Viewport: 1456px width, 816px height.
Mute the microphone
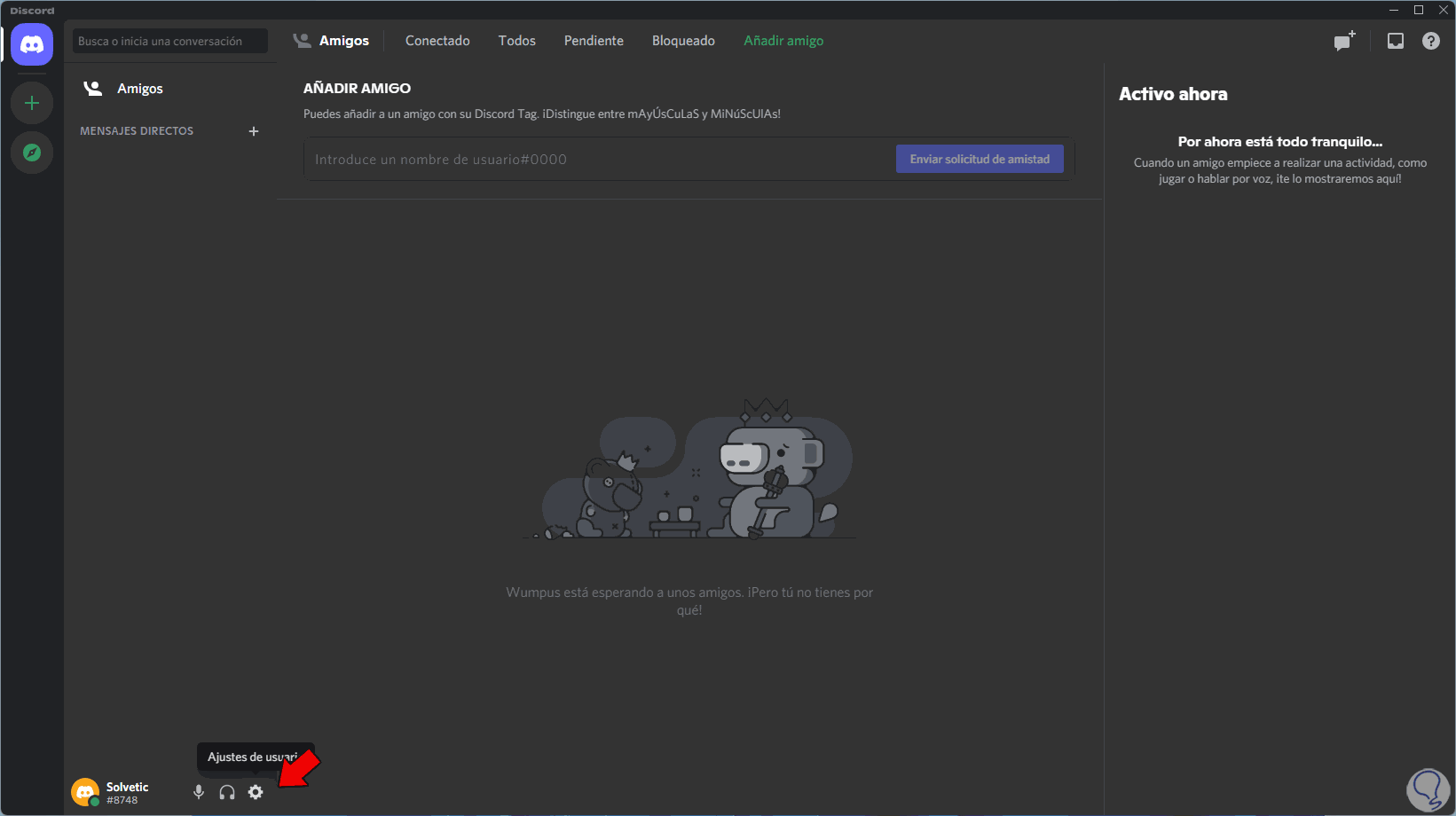(x=199, y=792)
